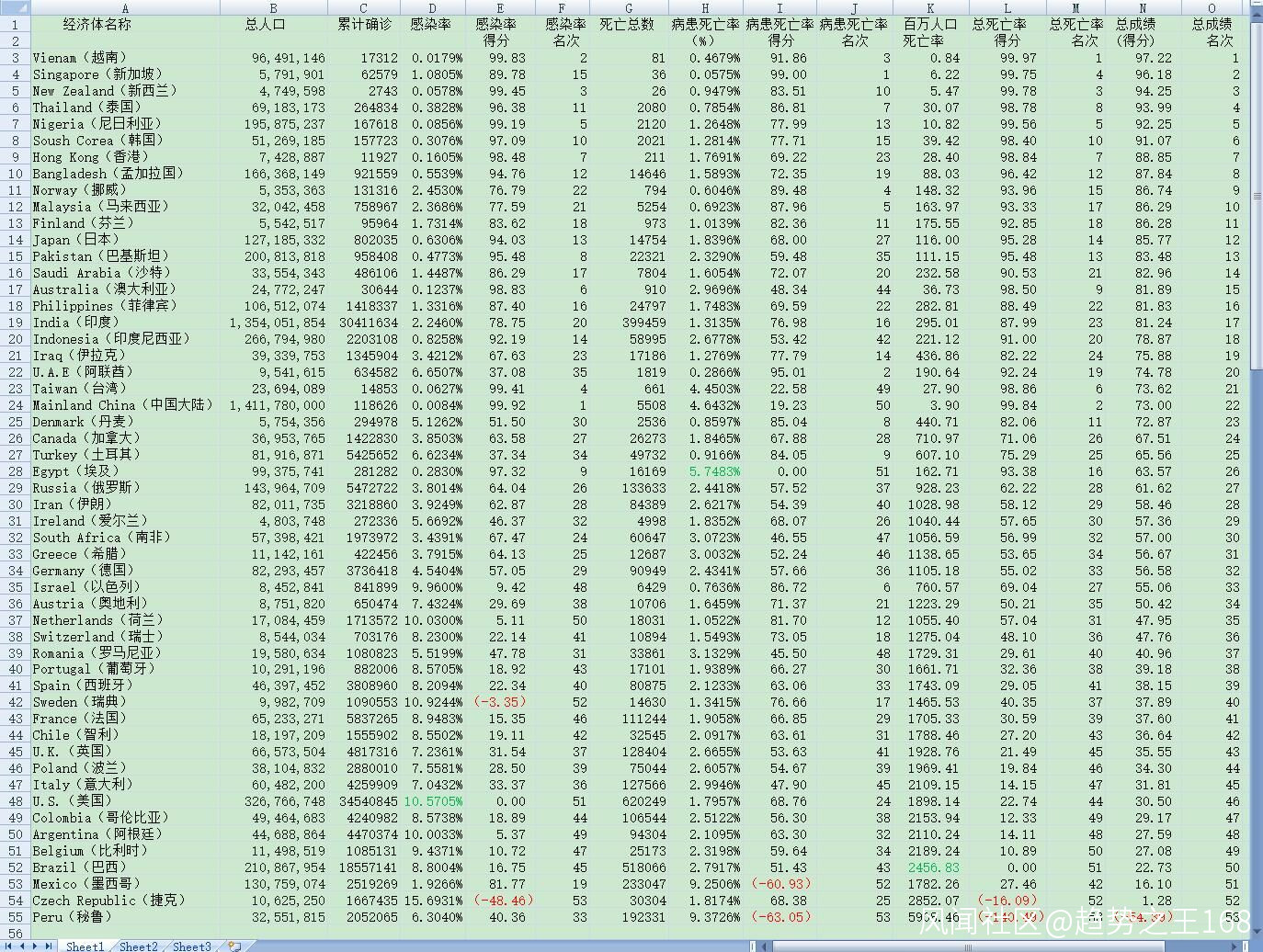Select row 3 header

(15, 58)
